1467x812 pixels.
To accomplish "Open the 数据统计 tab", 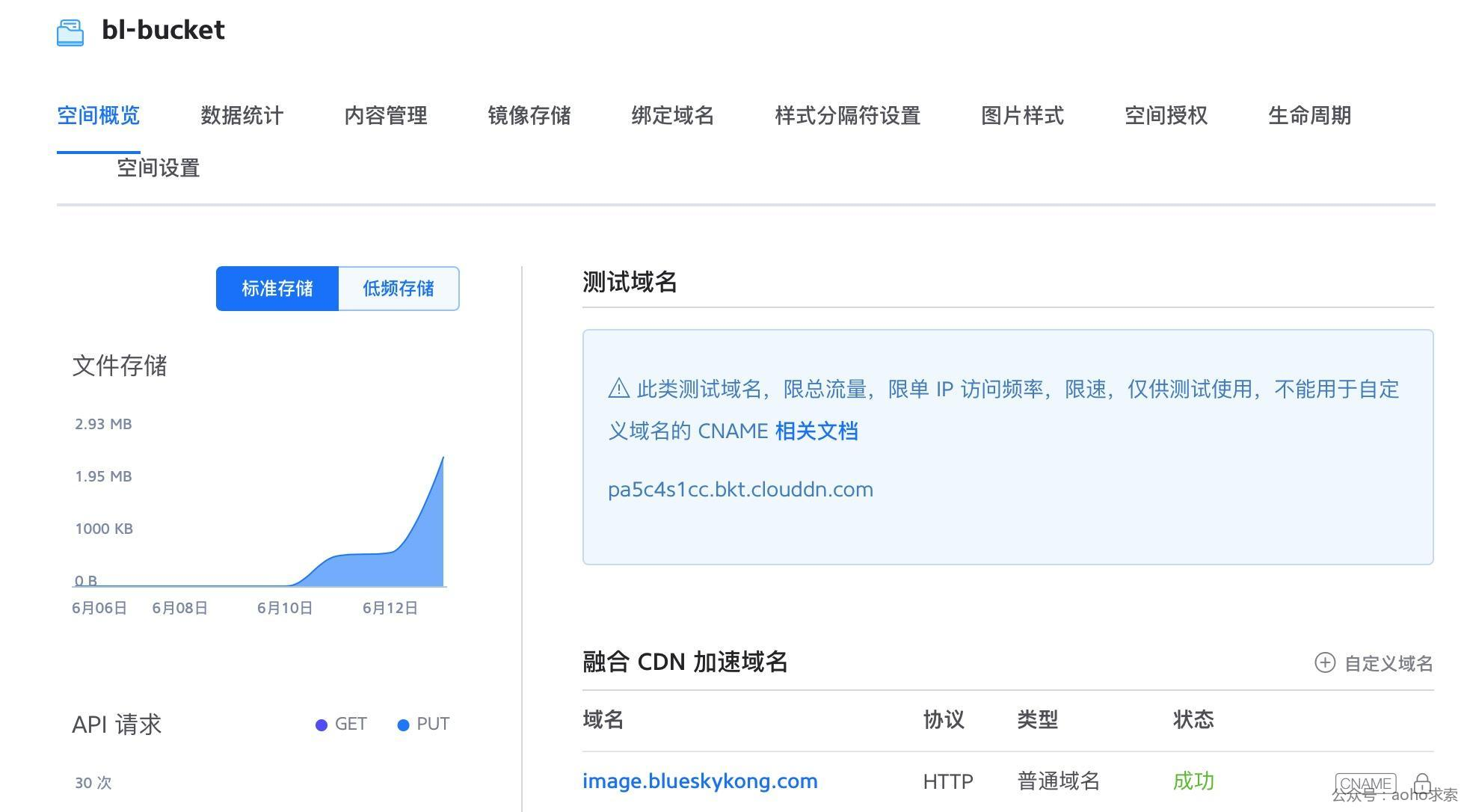I will pyautogui.click(x=242, y=116).
